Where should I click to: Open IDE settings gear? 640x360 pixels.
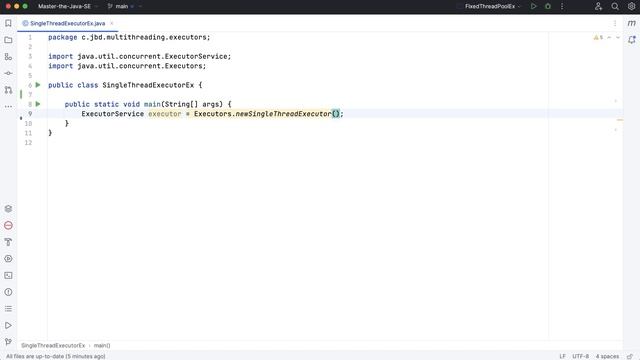click(631, 6)
